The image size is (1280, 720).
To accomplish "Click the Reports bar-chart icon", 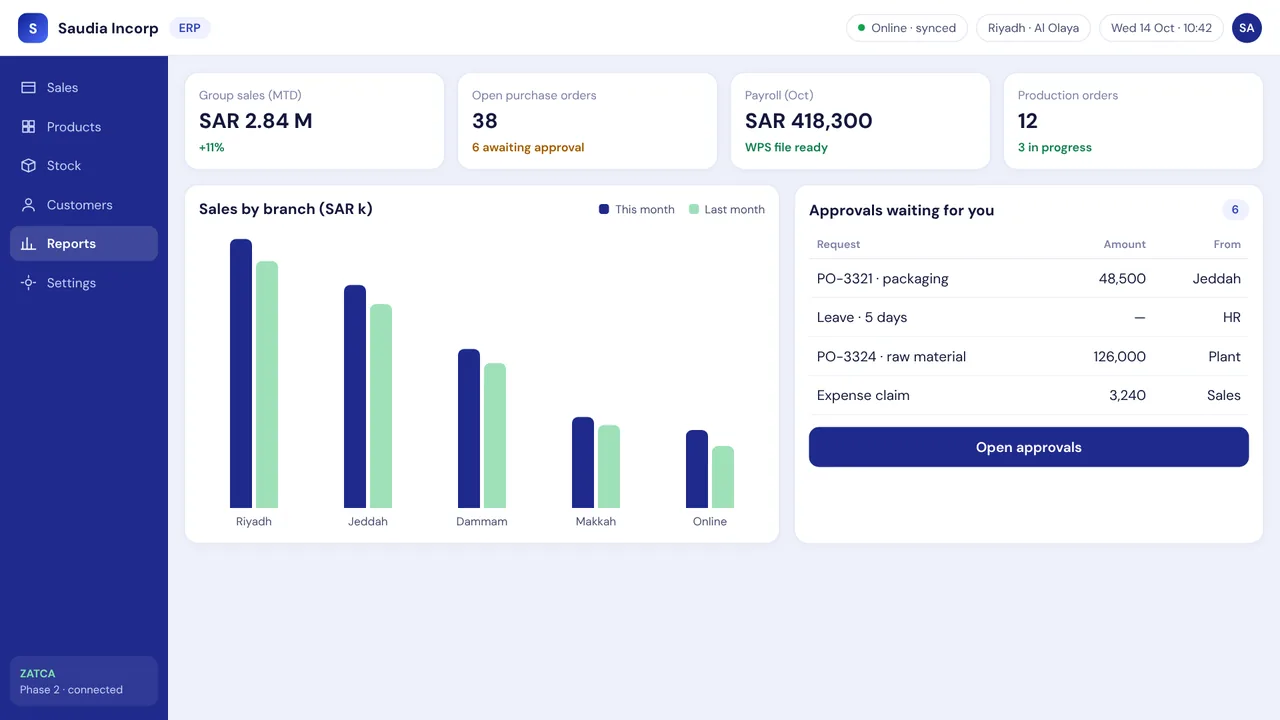I will point(28,244).
